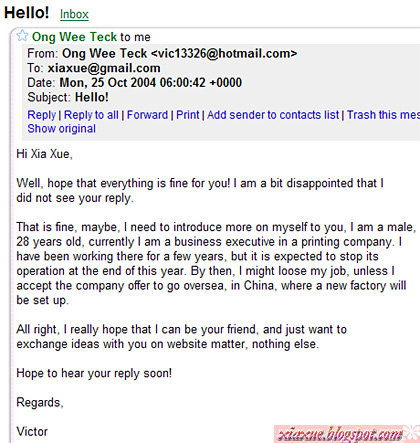Add sender to contacts list
The image size is (420, 443).
point(273,115)
